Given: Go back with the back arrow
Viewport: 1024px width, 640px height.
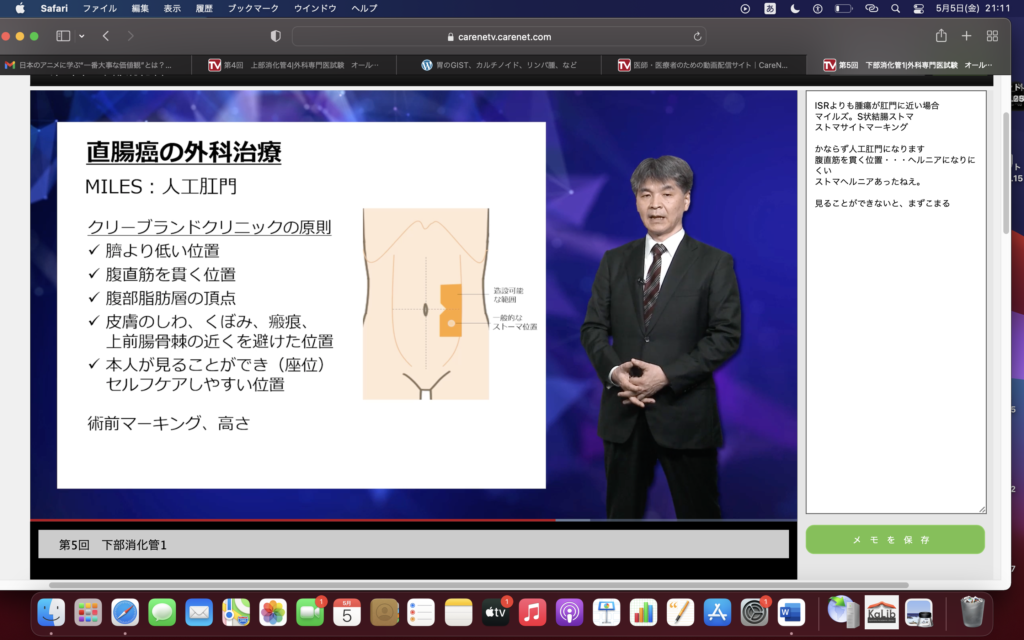Looking at the screenshot, I should click(x=106, y=36).
